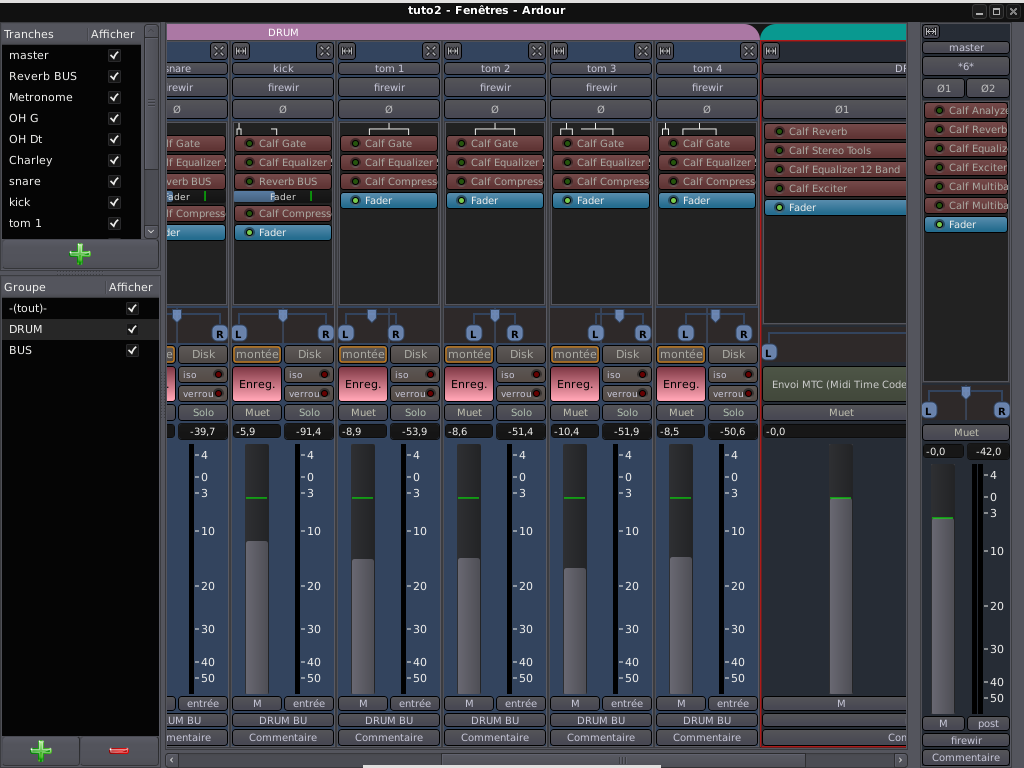Add new group with bottom green plus

[40, 750]
